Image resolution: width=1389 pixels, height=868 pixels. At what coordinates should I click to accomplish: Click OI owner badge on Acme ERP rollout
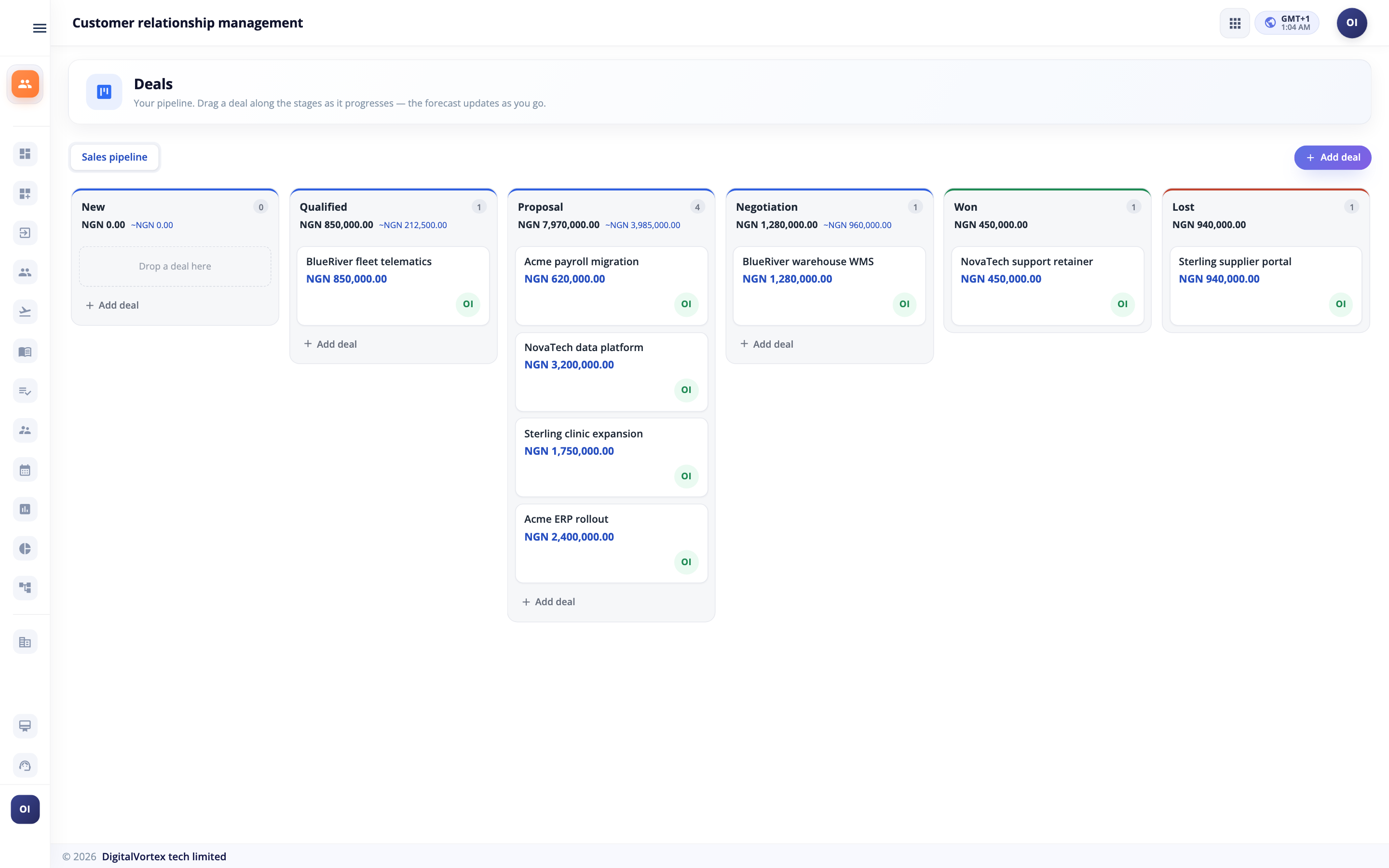click(x=686, y=562)
